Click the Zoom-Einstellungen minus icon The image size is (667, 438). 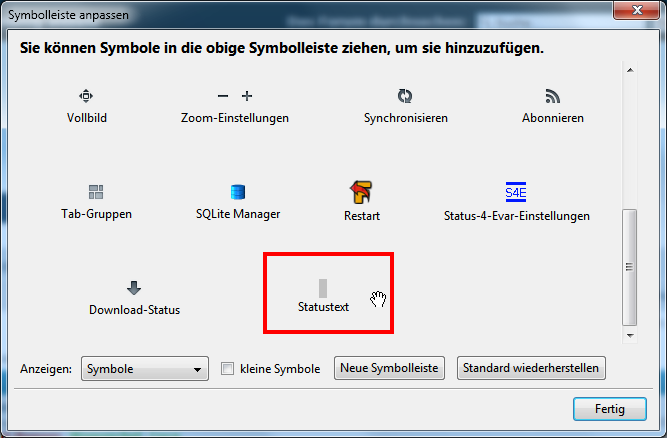(x=222, y=96)
